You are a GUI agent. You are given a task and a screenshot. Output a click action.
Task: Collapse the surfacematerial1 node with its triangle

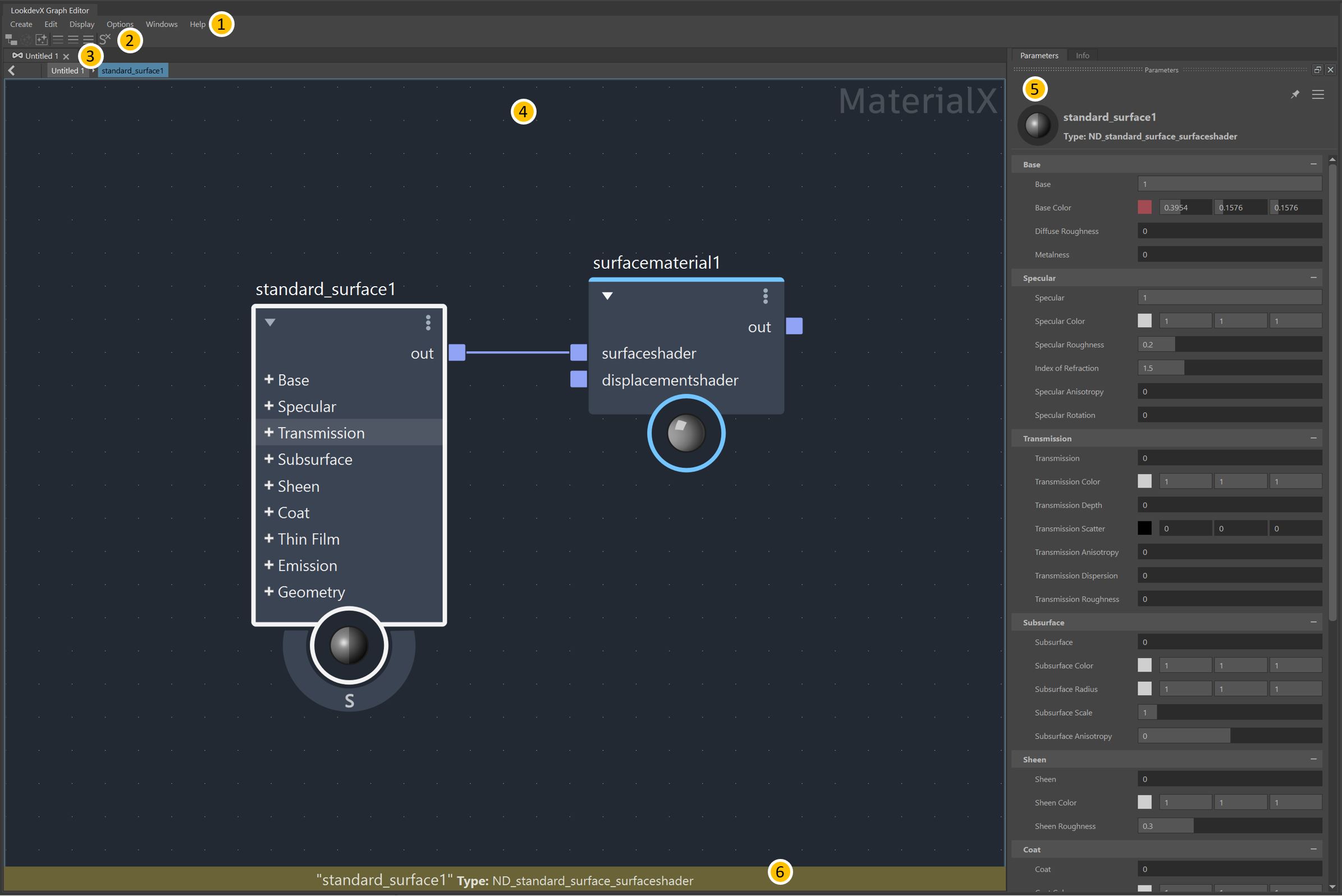tap(607, 296)
